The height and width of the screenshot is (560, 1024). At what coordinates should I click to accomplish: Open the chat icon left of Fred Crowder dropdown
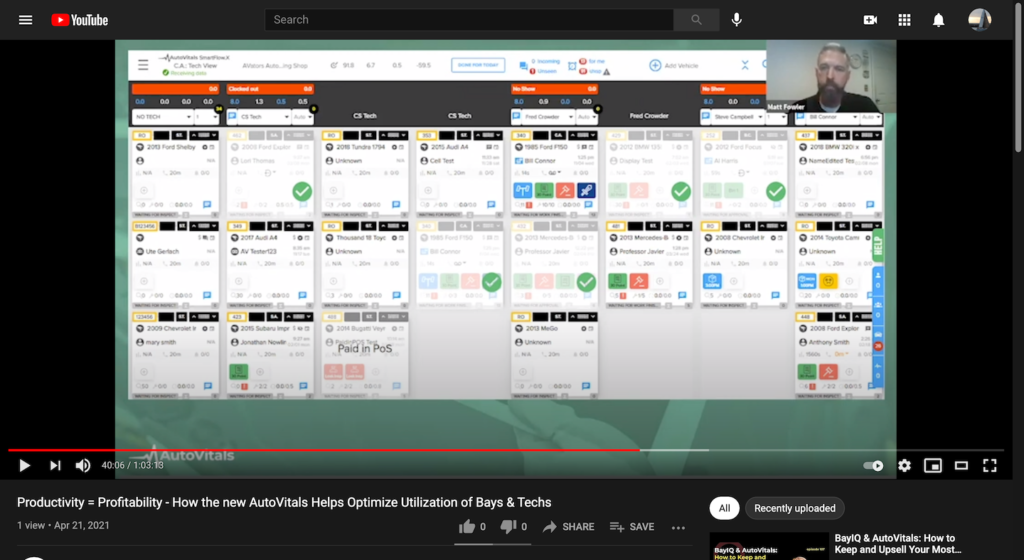(516, 116)
